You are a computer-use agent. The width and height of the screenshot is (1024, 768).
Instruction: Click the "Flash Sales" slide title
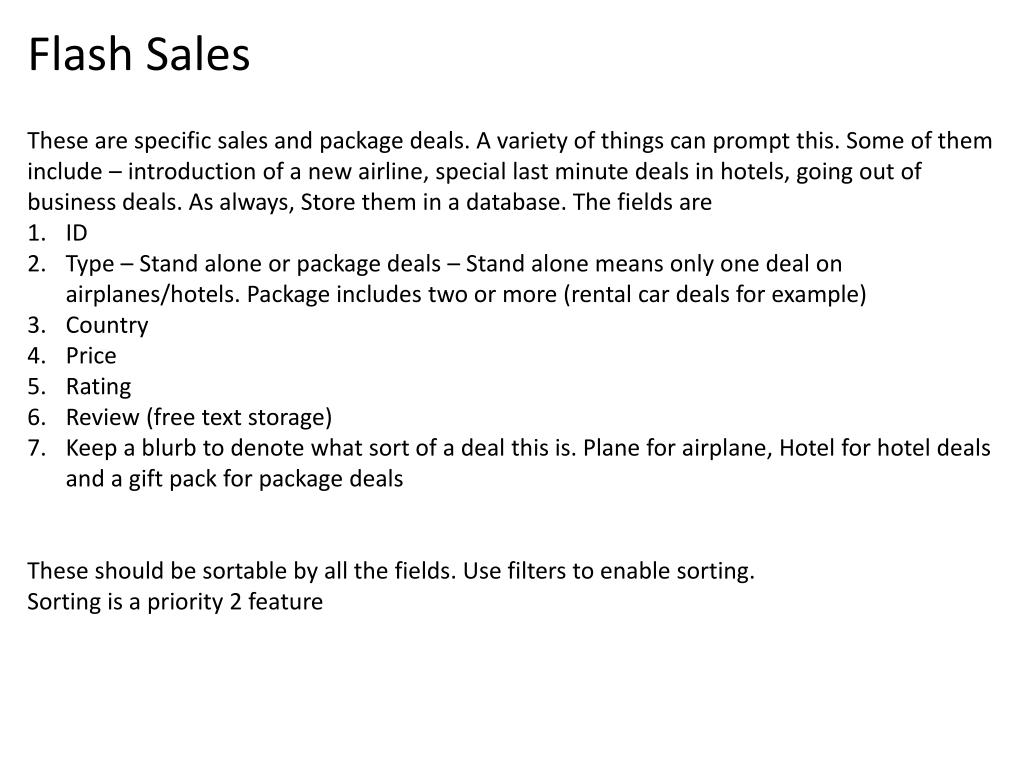[138, 54]
